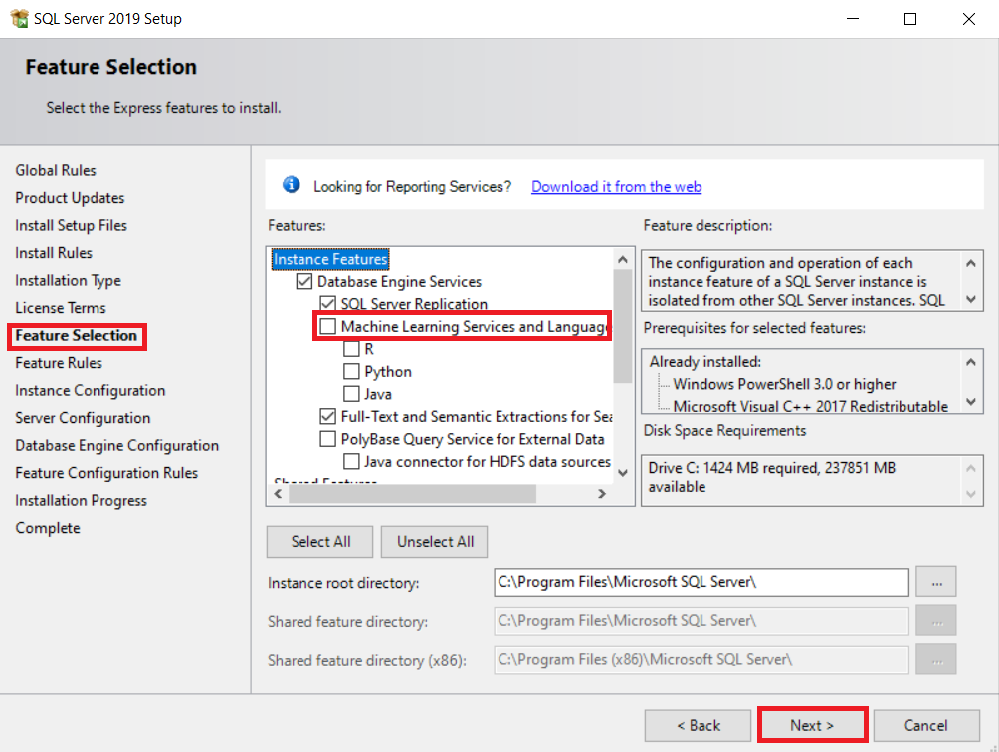Tick the R language checkbox
Viewport: 999px width, 752px height.
click(x=351, y=349)
